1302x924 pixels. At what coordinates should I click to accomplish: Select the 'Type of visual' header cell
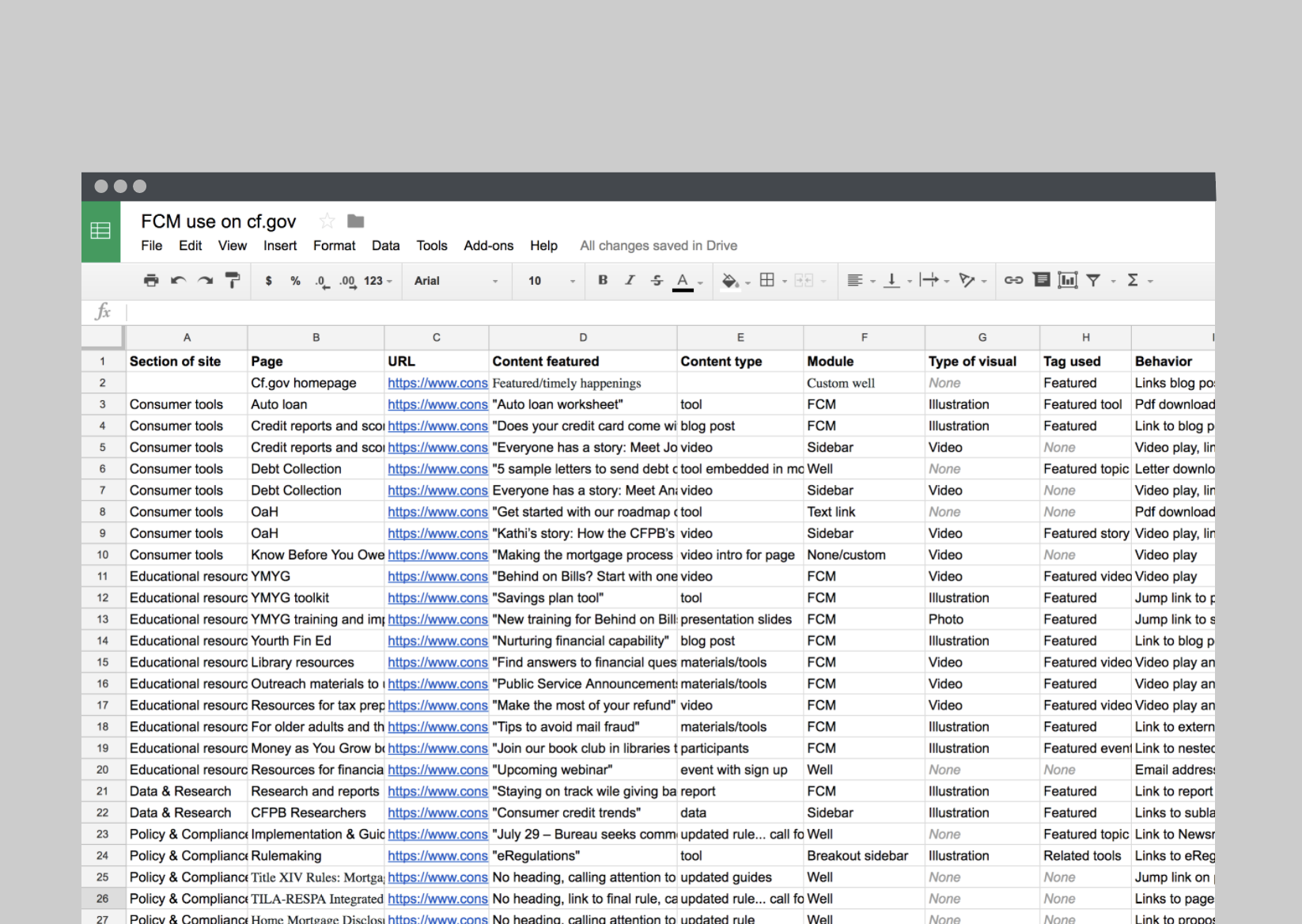(982, 362)
